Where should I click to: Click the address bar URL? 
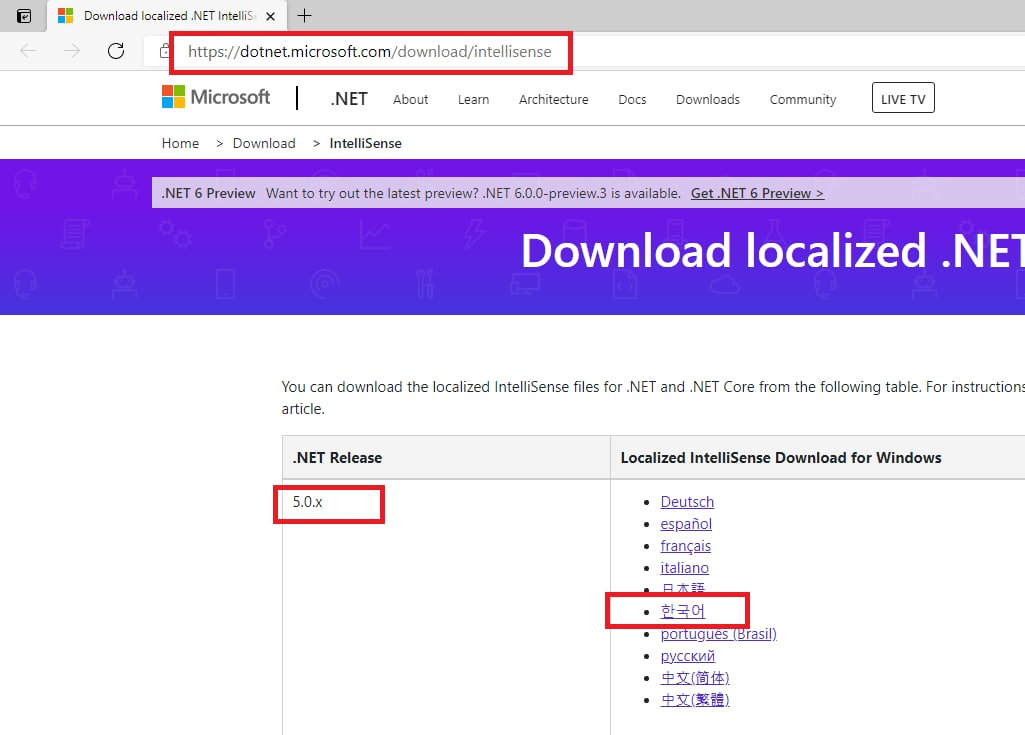[x=369, y=52]
